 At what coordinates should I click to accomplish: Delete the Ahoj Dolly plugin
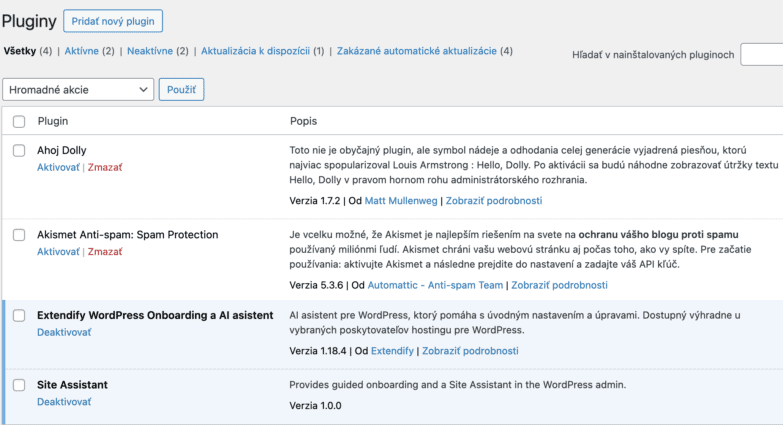point(105,167)
